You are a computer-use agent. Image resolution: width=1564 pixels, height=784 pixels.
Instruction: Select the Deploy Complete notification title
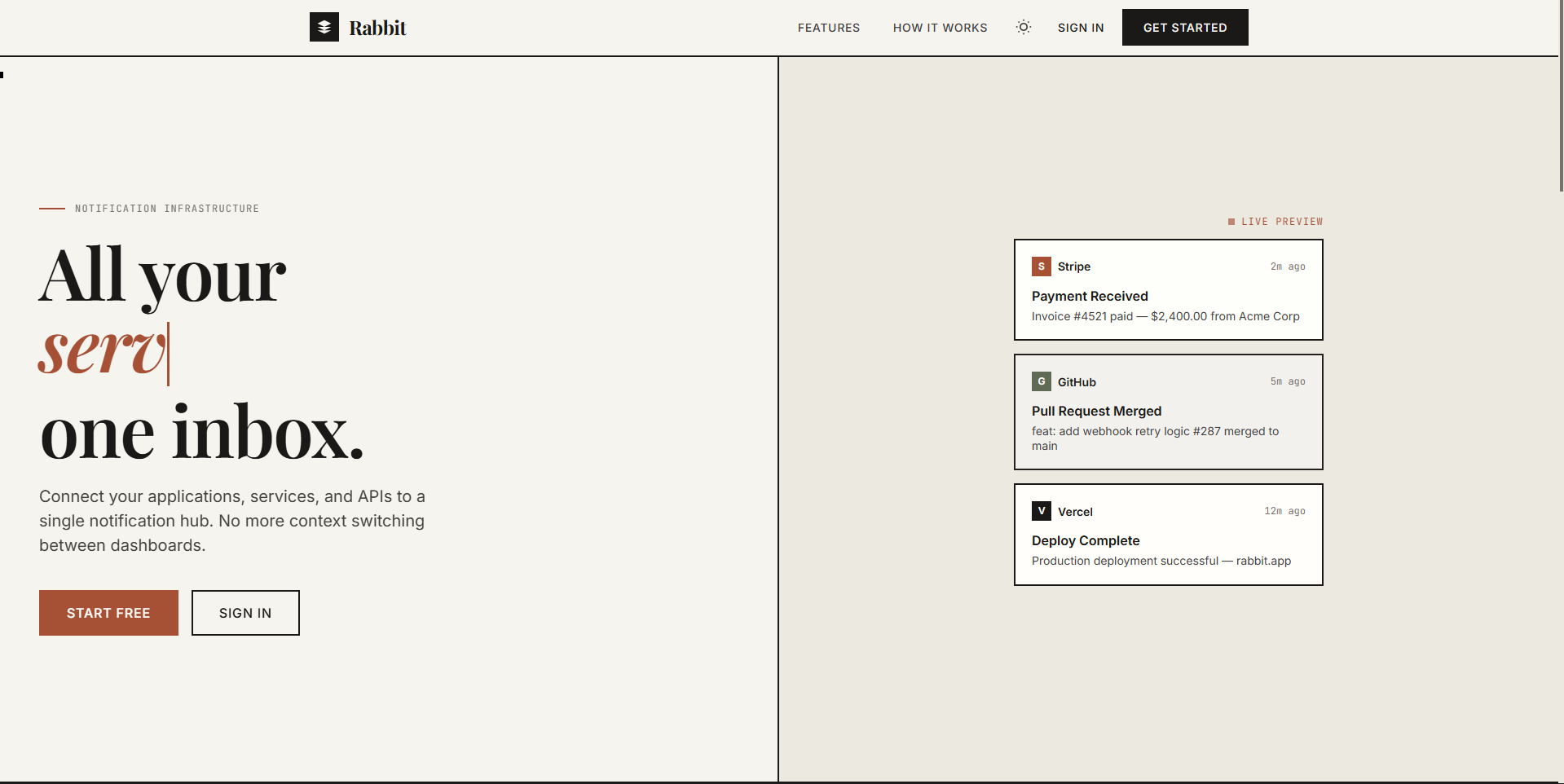[1086, 540]
